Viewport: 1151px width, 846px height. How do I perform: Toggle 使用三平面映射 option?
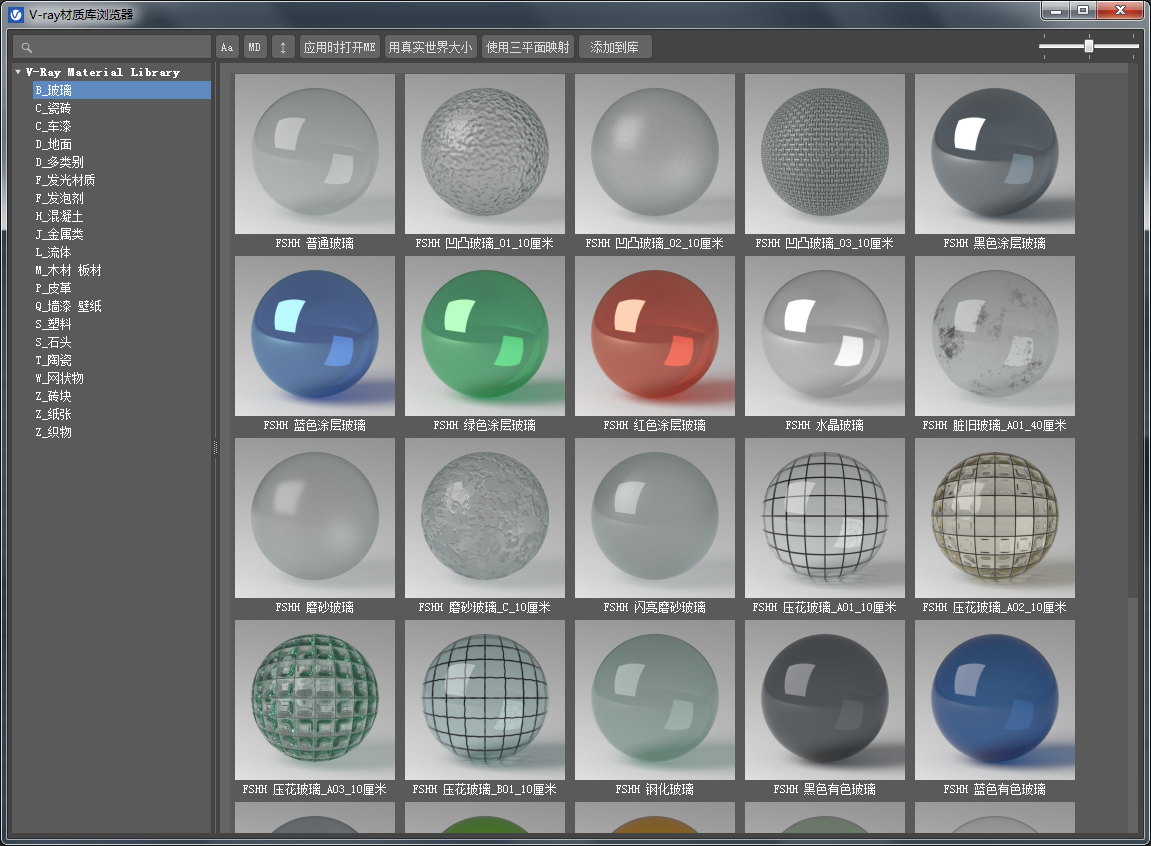528,47
